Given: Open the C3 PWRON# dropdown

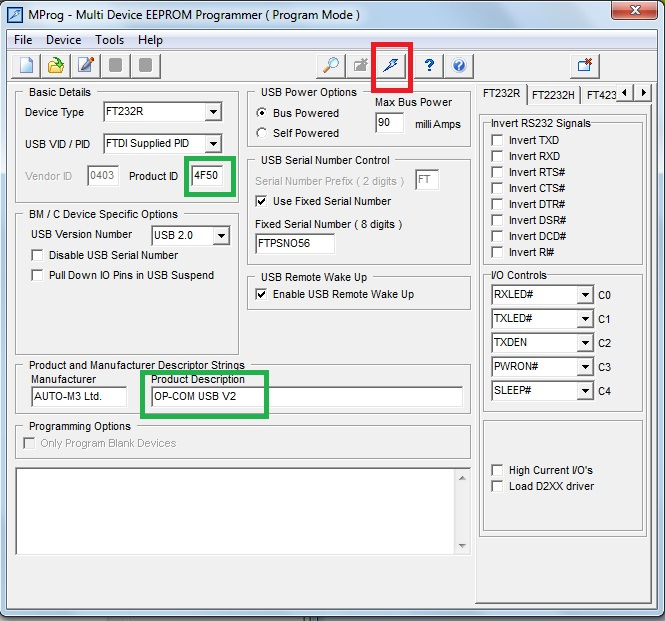Looking at the screenshot, I should pos(585,366).
